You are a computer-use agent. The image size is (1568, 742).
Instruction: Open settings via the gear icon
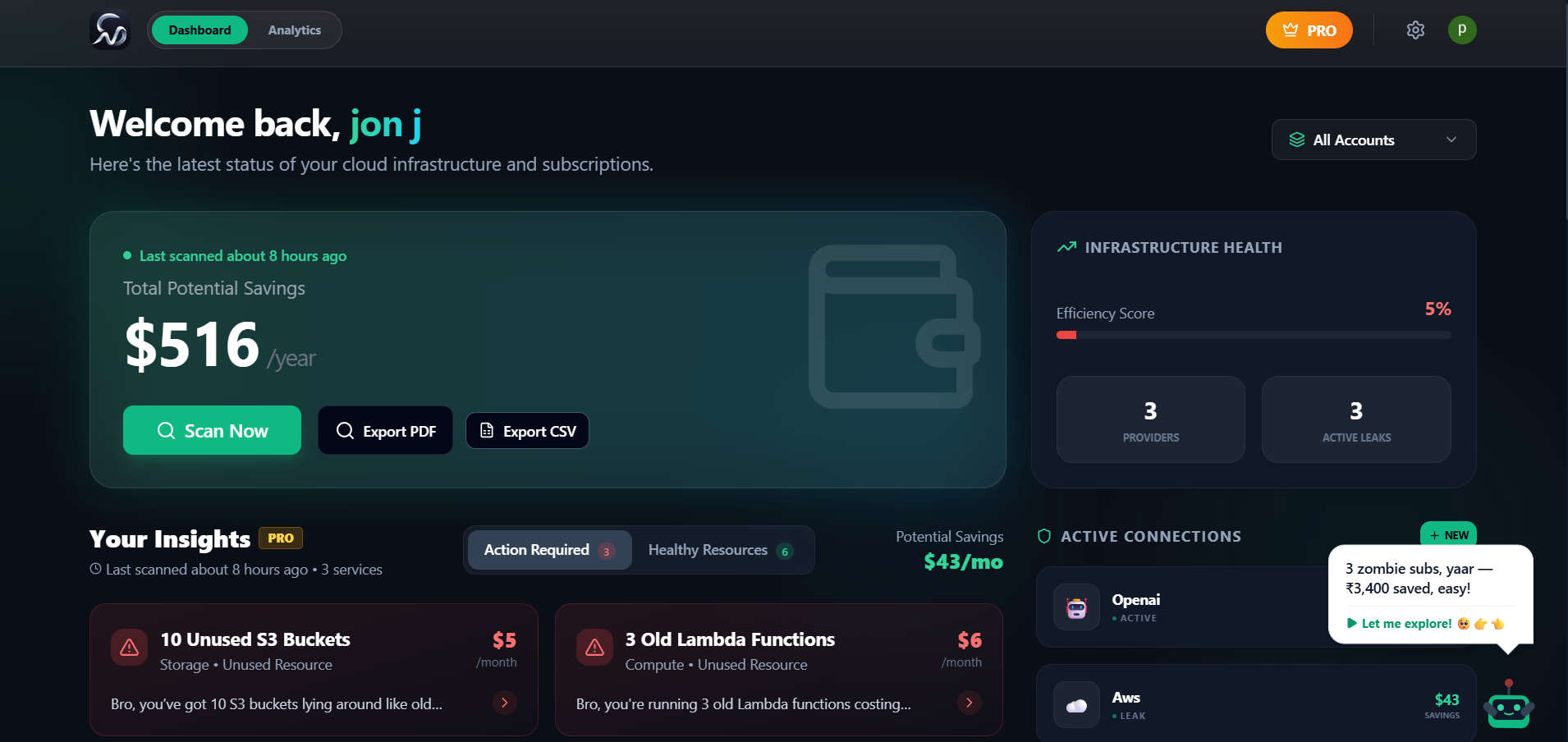click(x=1415, y=30)
